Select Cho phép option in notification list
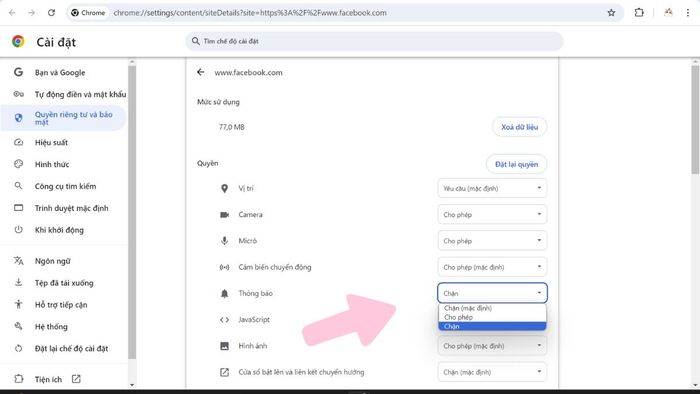The width and height of the screenshot is (700, 394). [492, 317]
